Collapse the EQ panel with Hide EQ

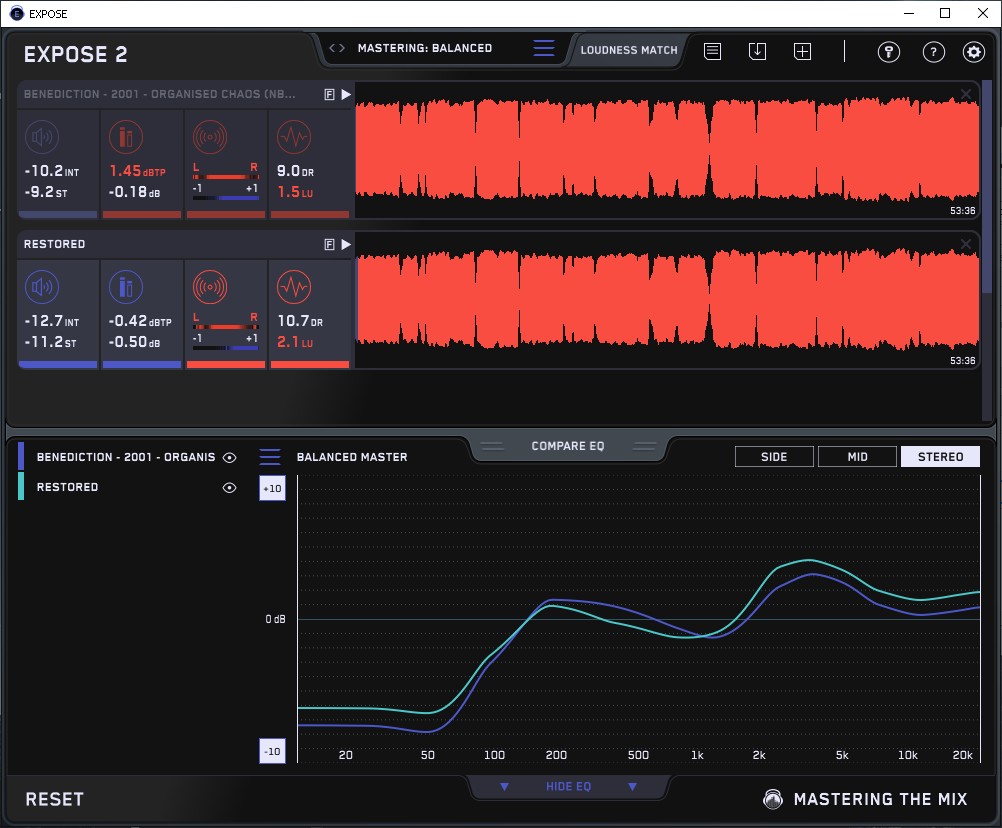[x=568, y=787]
